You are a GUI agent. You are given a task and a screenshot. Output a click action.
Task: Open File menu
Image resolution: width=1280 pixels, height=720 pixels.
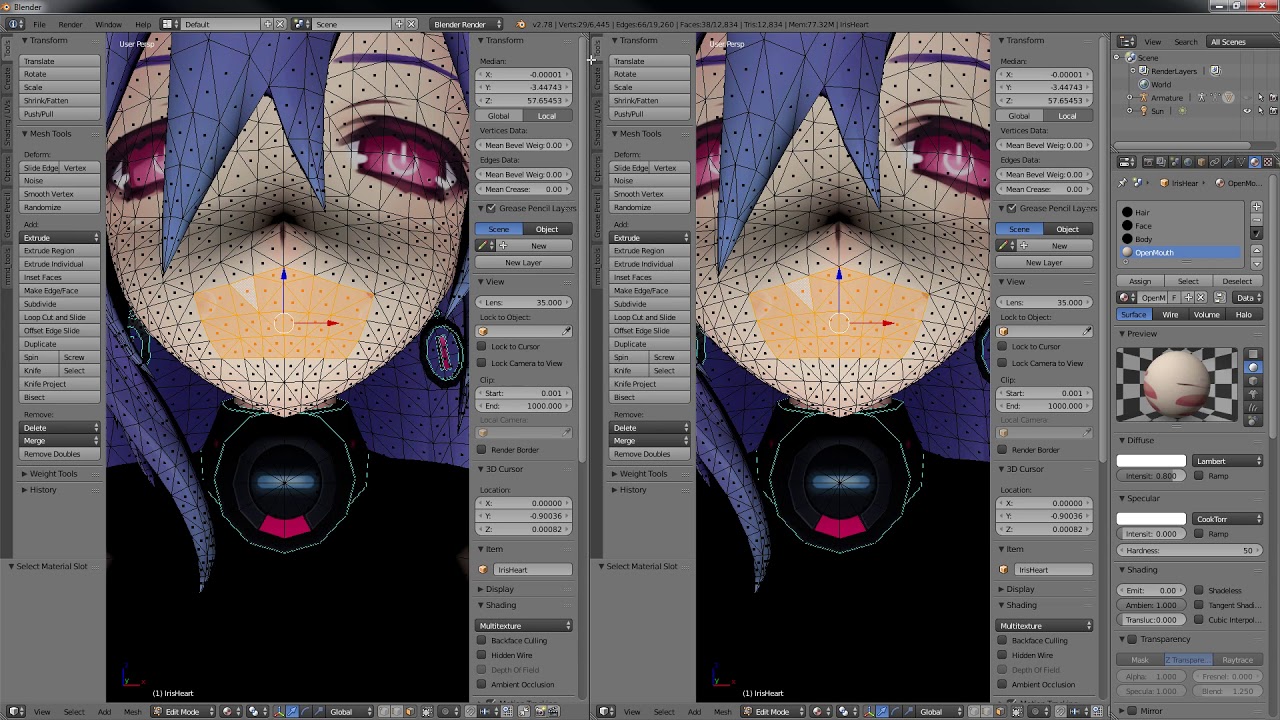(x=39, y=24)
